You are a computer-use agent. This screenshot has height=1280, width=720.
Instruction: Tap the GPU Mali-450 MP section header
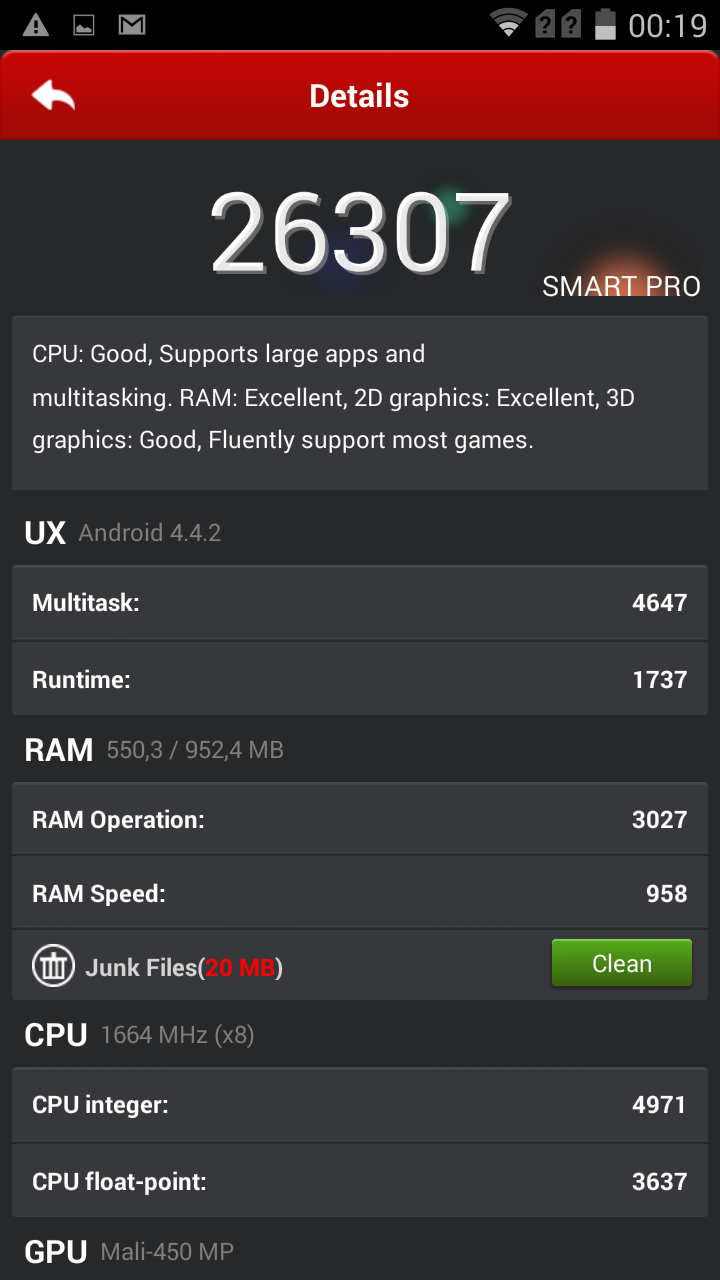click(x=129, y=1251)
